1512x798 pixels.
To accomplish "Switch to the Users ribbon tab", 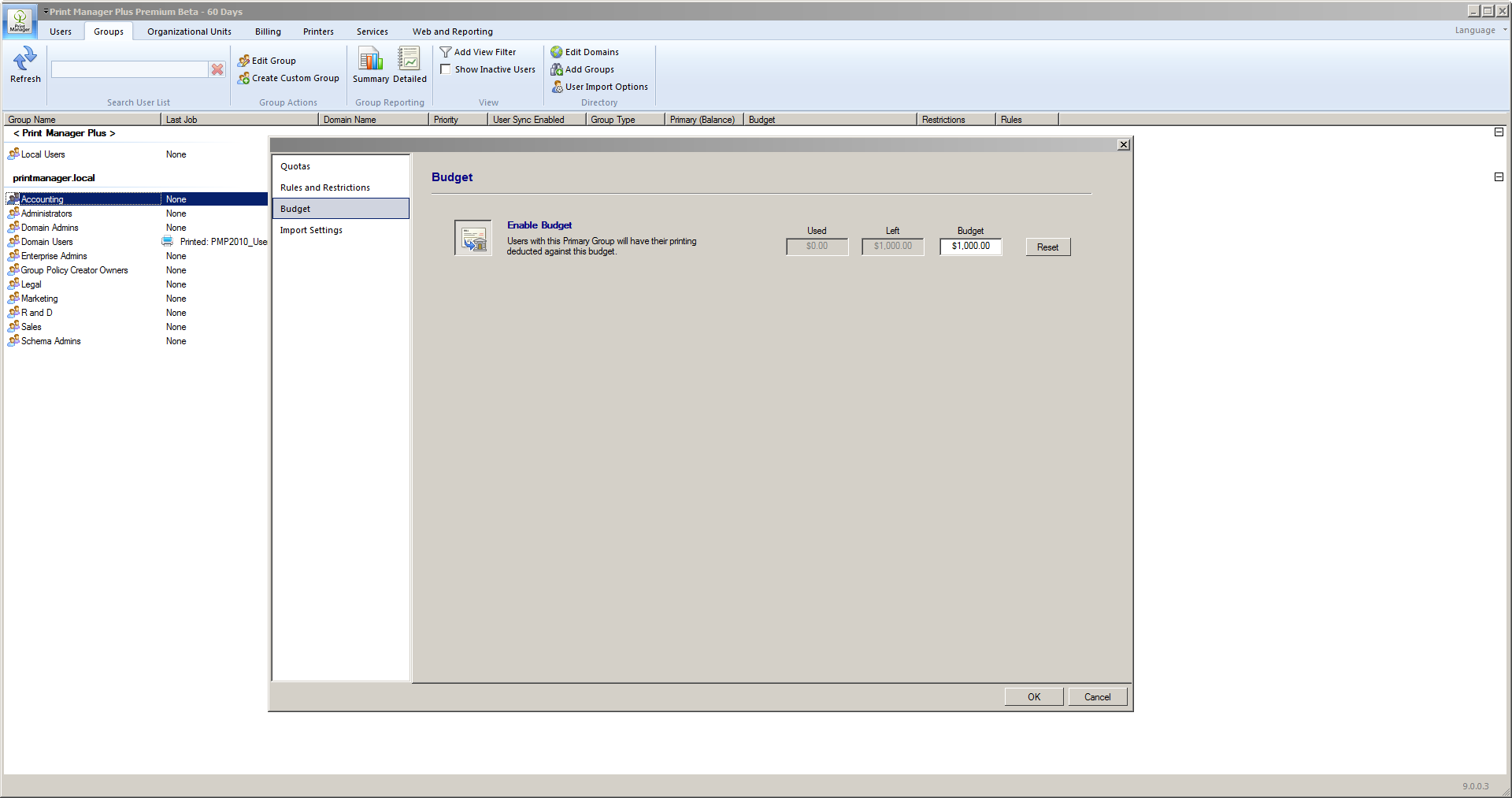I will pos(61,32).
